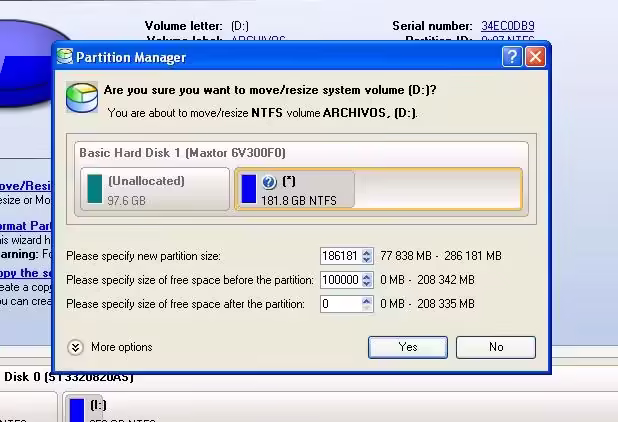Open the Move/Resize link in background window
The height and width of the screenshot is (422, 618).
(x=25, y=186)
